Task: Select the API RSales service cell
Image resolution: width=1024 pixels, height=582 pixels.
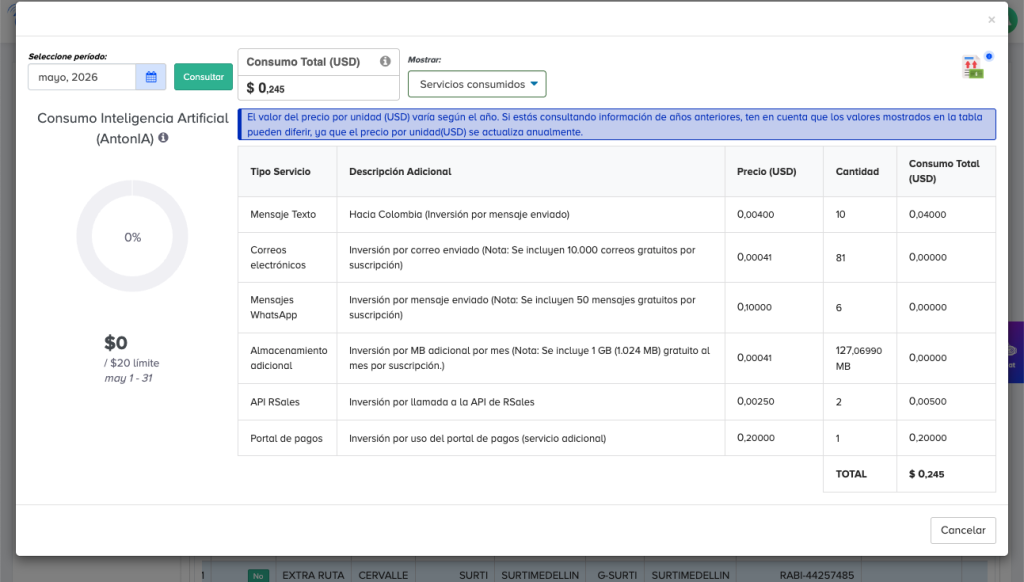Action: pyautogui.click(x=287, y=402)
